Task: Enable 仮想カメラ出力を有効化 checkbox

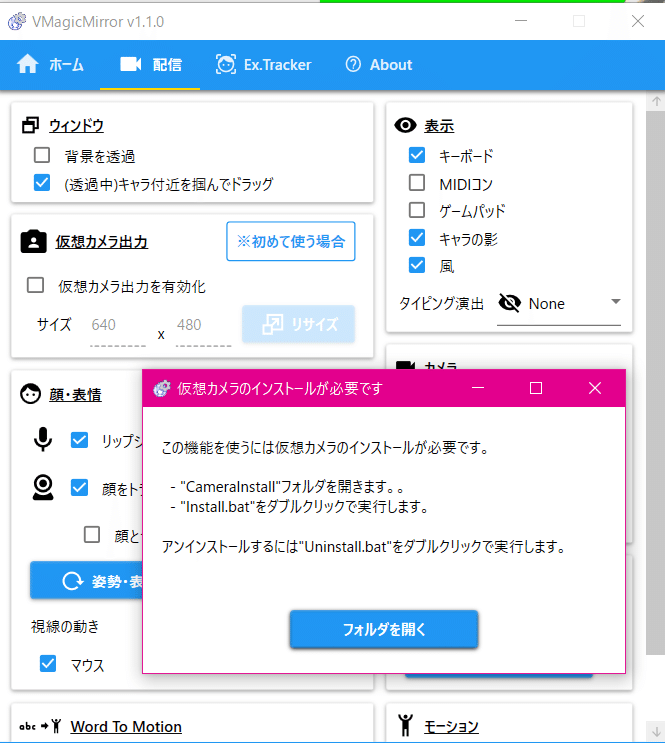Action: coord(36,285)
